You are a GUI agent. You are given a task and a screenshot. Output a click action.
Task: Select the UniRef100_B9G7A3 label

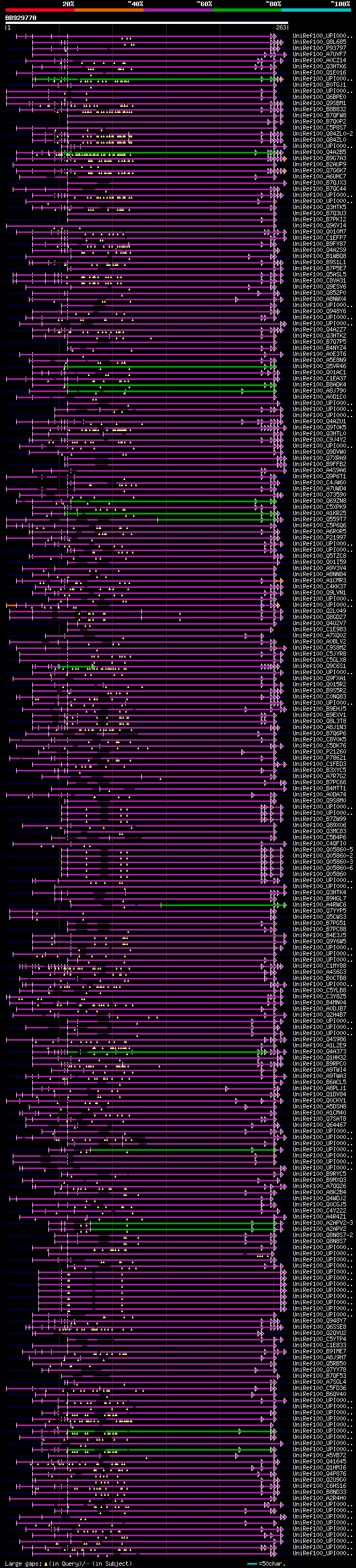coord(319,159)
